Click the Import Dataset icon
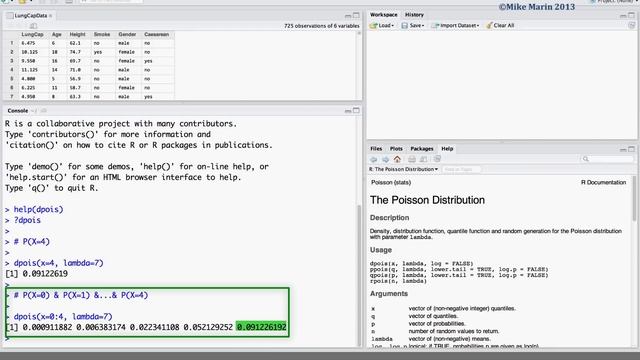Screen dimensions: 640x360 [435, 25]
